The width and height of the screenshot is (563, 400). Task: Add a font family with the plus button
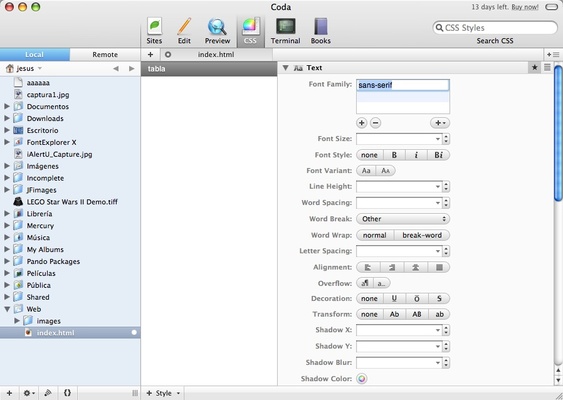coord(362,123)
